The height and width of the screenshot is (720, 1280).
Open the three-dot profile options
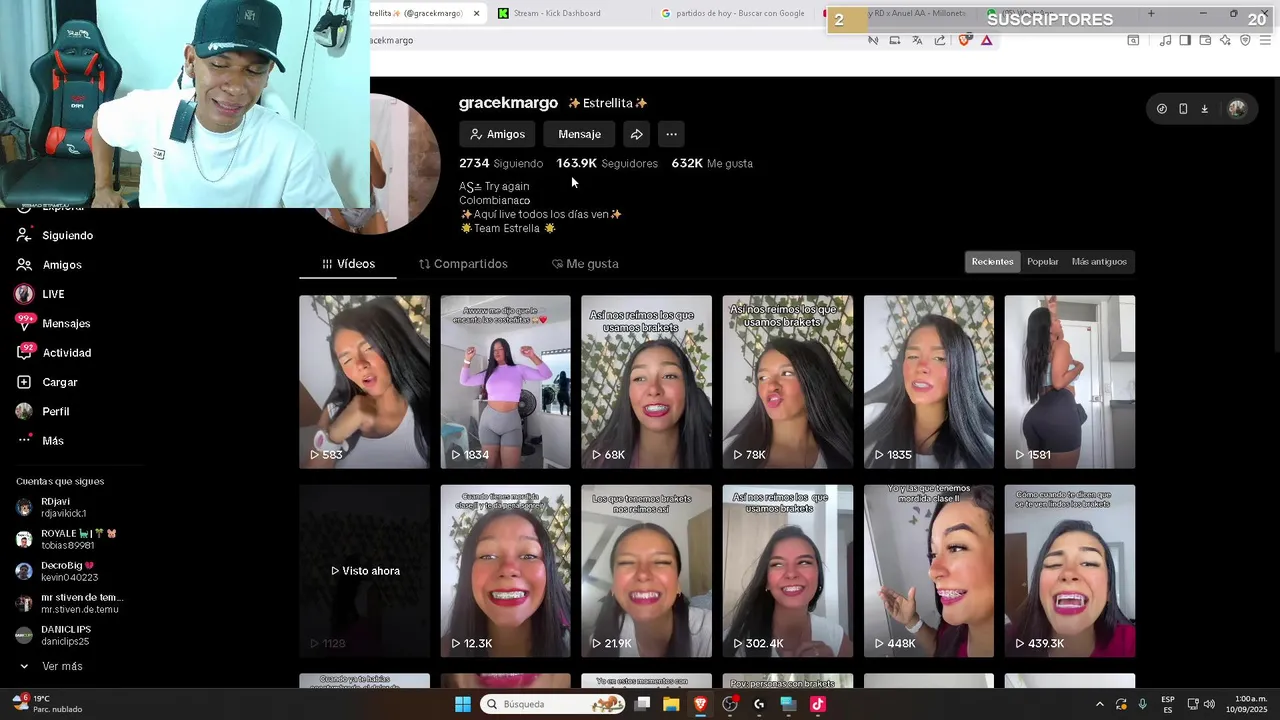click(671, 134)
